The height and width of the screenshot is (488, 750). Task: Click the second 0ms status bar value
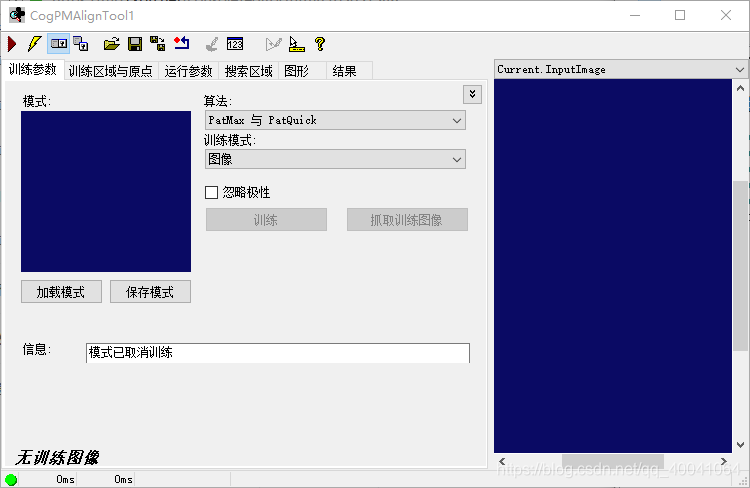coord(123,479)
